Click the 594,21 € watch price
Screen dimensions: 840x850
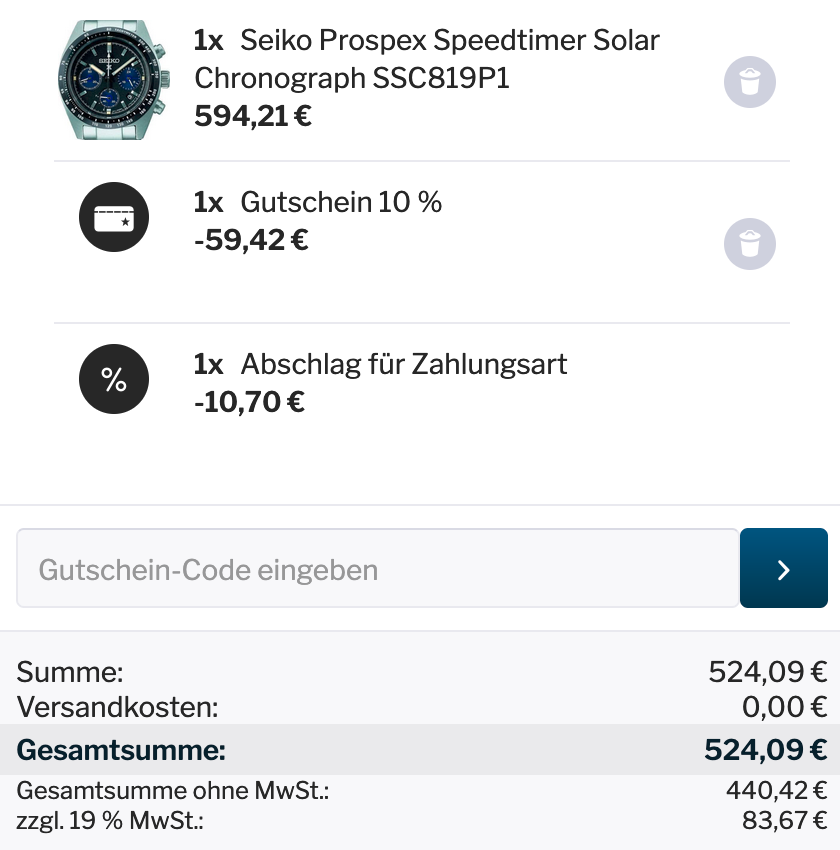pos(253,116)
